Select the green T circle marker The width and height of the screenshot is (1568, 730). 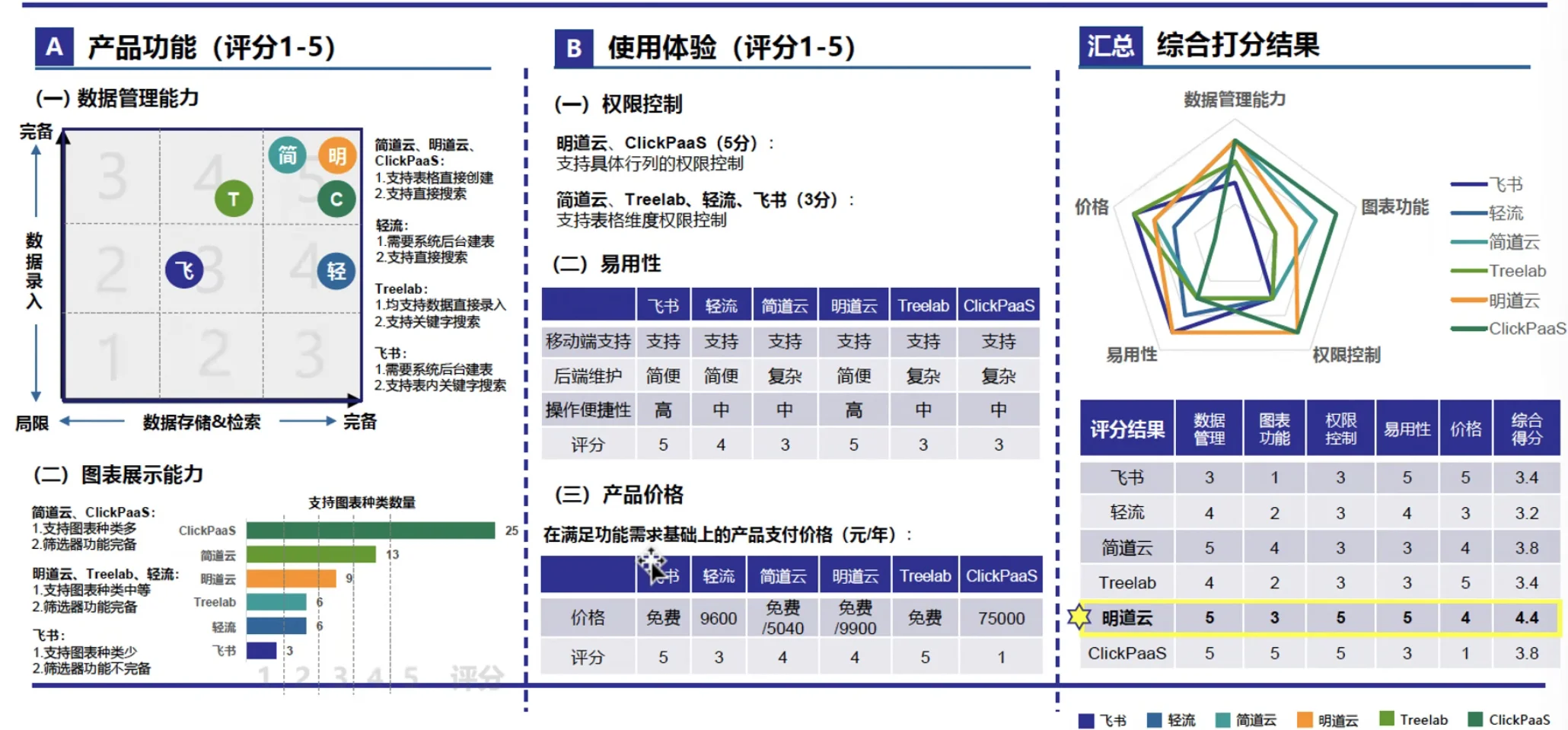pos(234,199)
